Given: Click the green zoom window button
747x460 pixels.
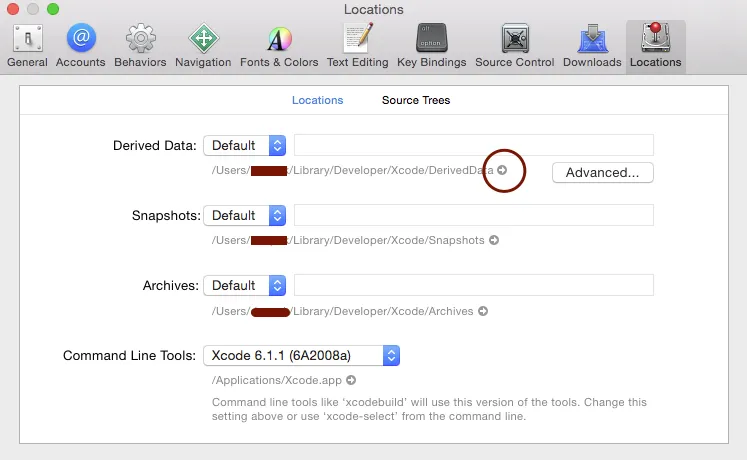Looking at the screenshot, I should click(x=53, y=9).
